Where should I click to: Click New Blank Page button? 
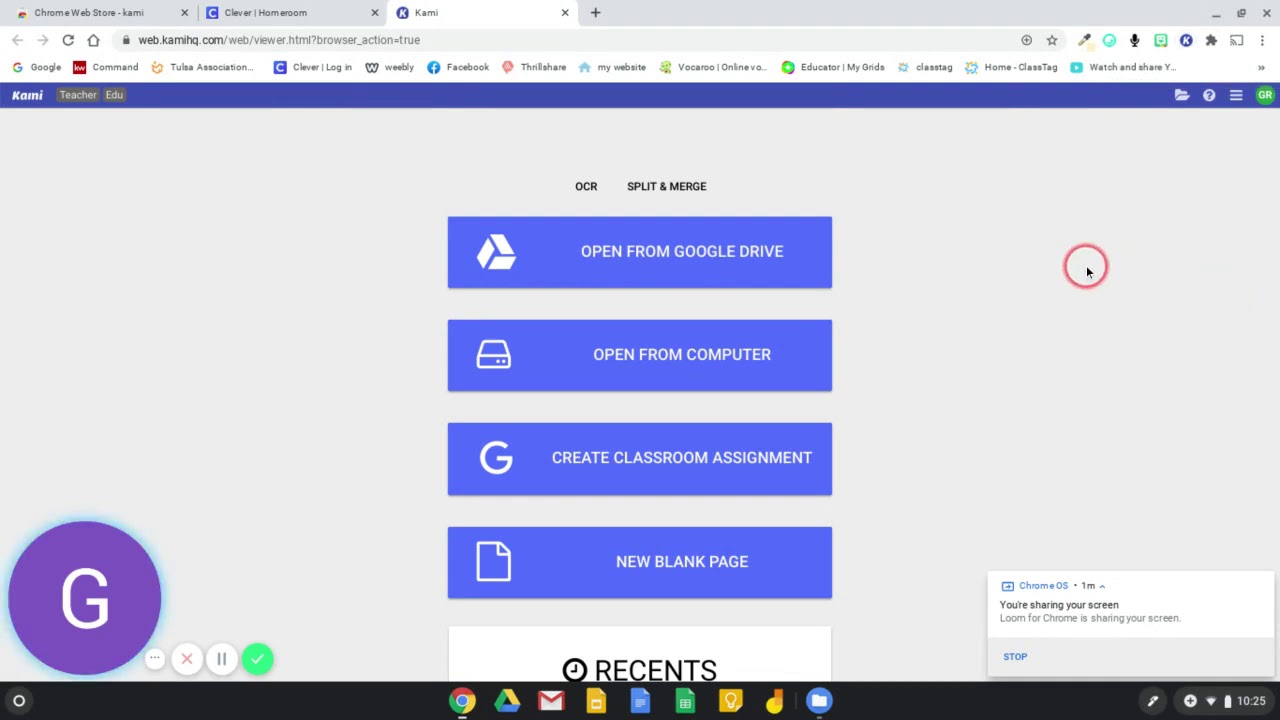click(x=640, y=562)
